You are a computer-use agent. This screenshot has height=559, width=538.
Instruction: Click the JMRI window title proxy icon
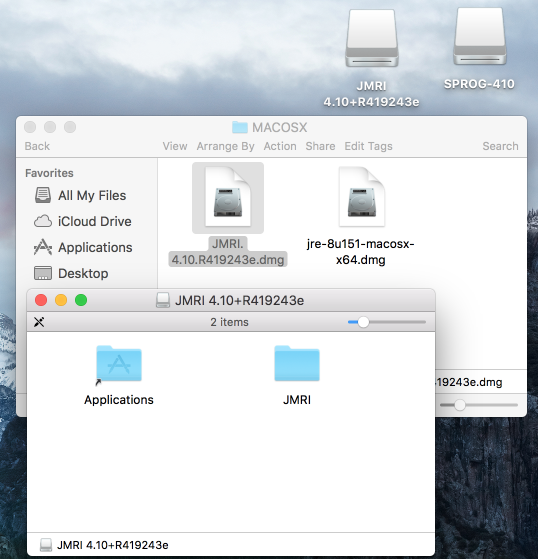click(163, 300)
